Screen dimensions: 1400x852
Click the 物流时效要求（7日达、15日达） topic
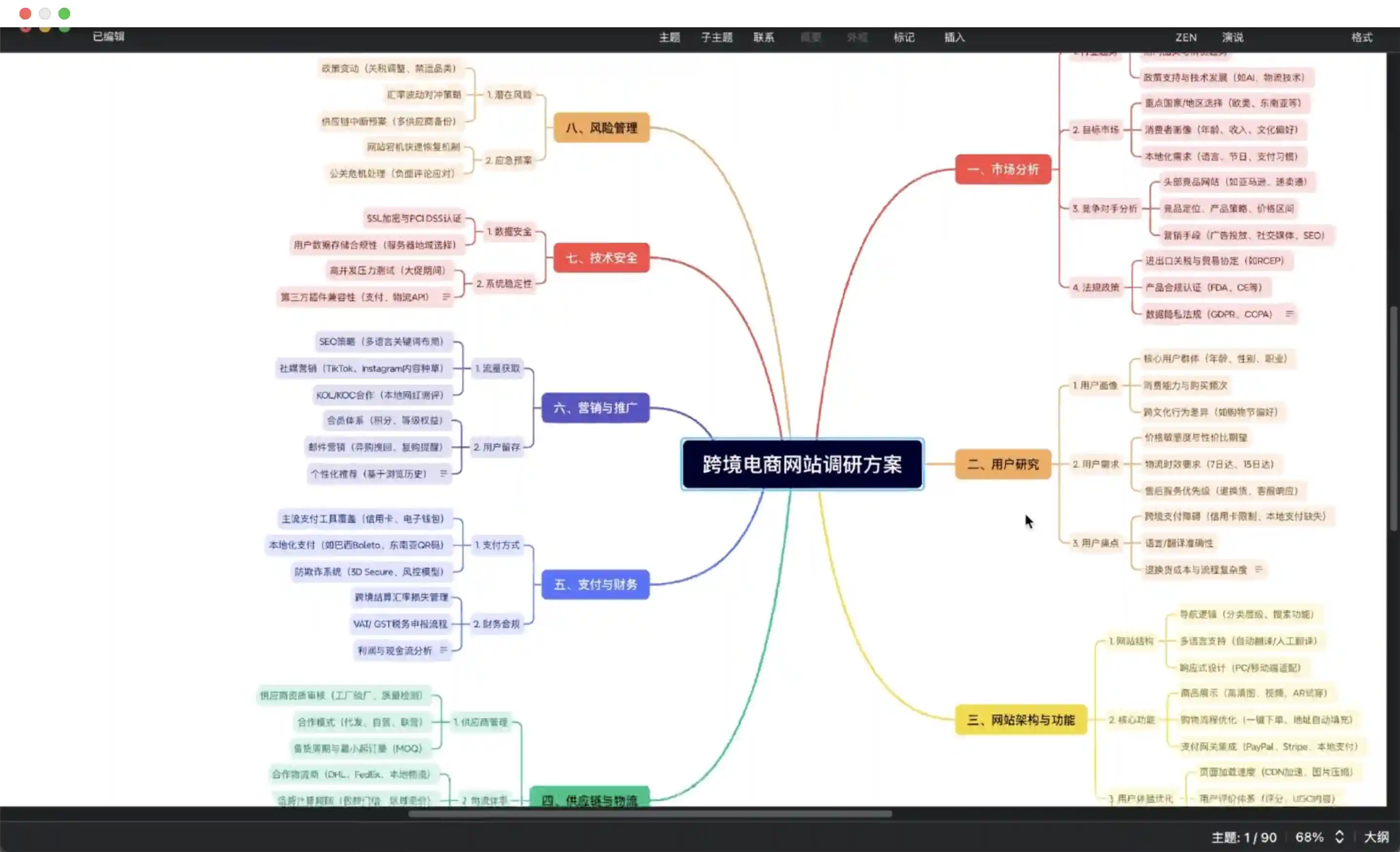(1213, 464)
